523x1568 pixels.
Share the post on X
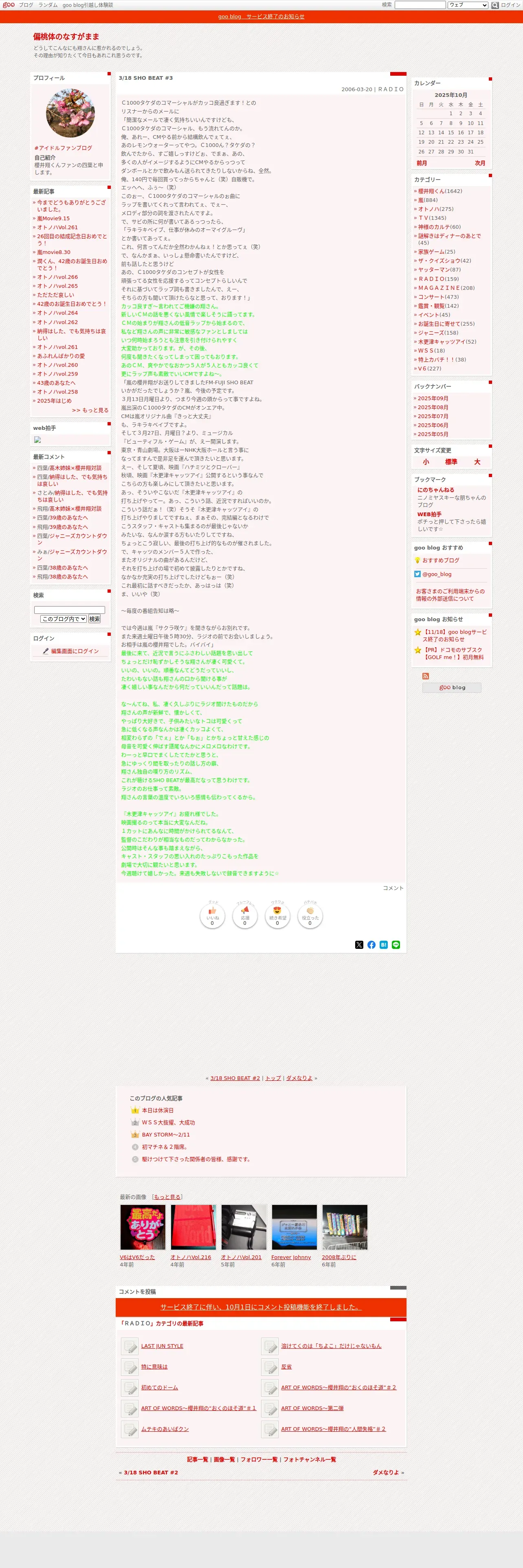coord(359,945)
